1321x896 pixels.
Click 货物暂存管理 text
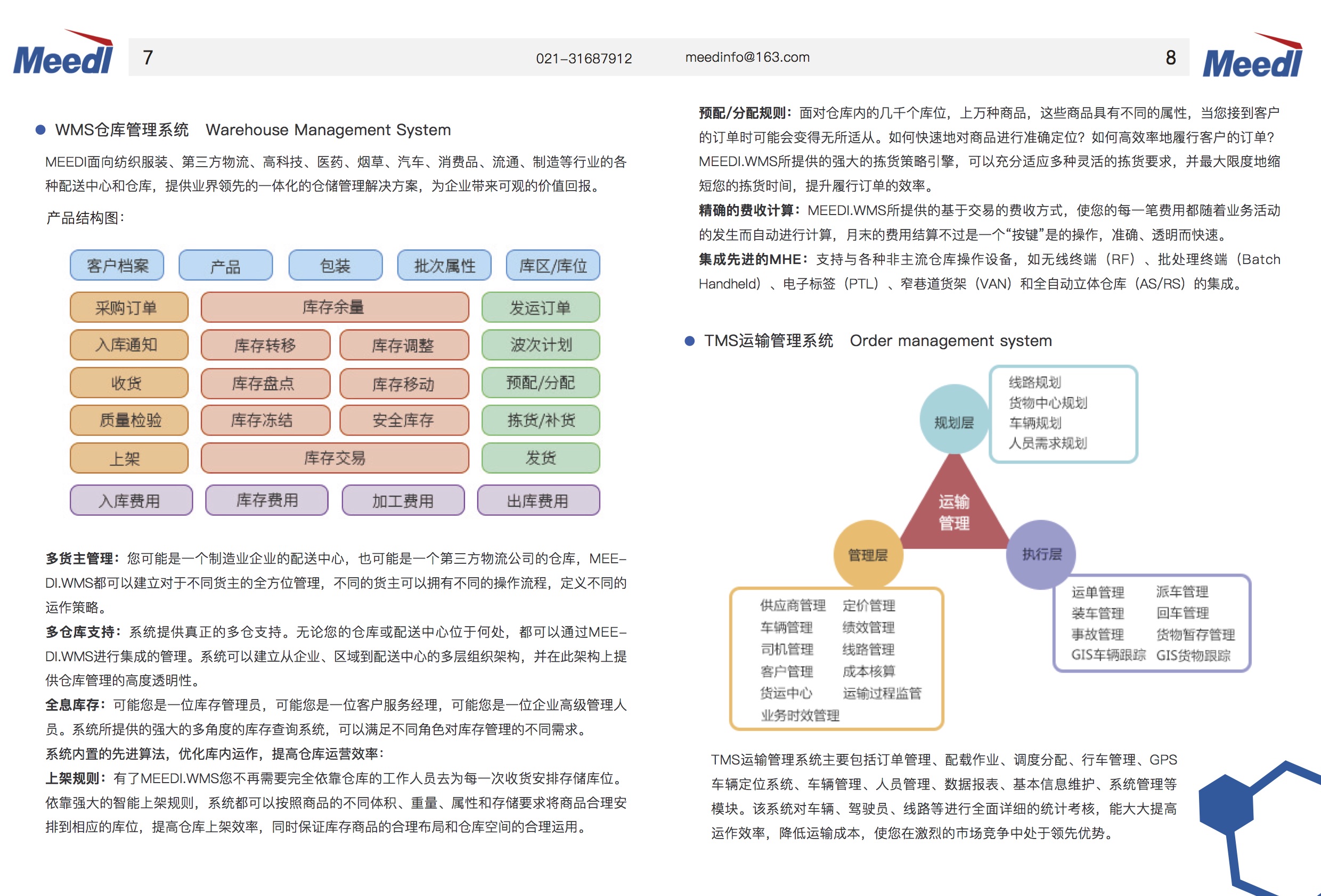(1195, 635)
